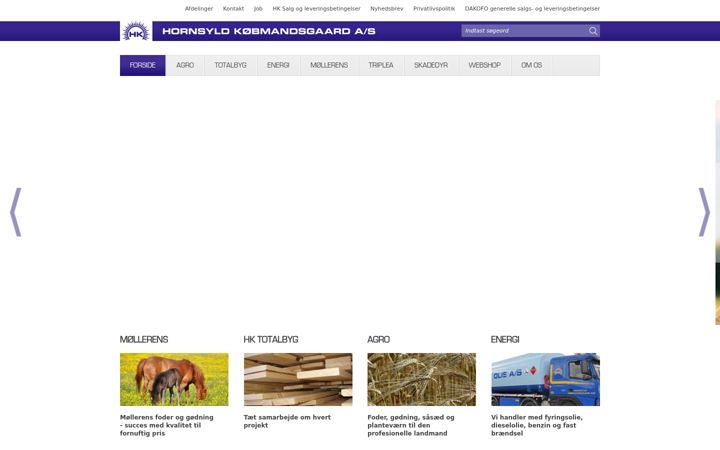The height and width of the screenshot is (450, 720).
Task: Go to next slide with right arrow
Action: (x=704, y=212)
